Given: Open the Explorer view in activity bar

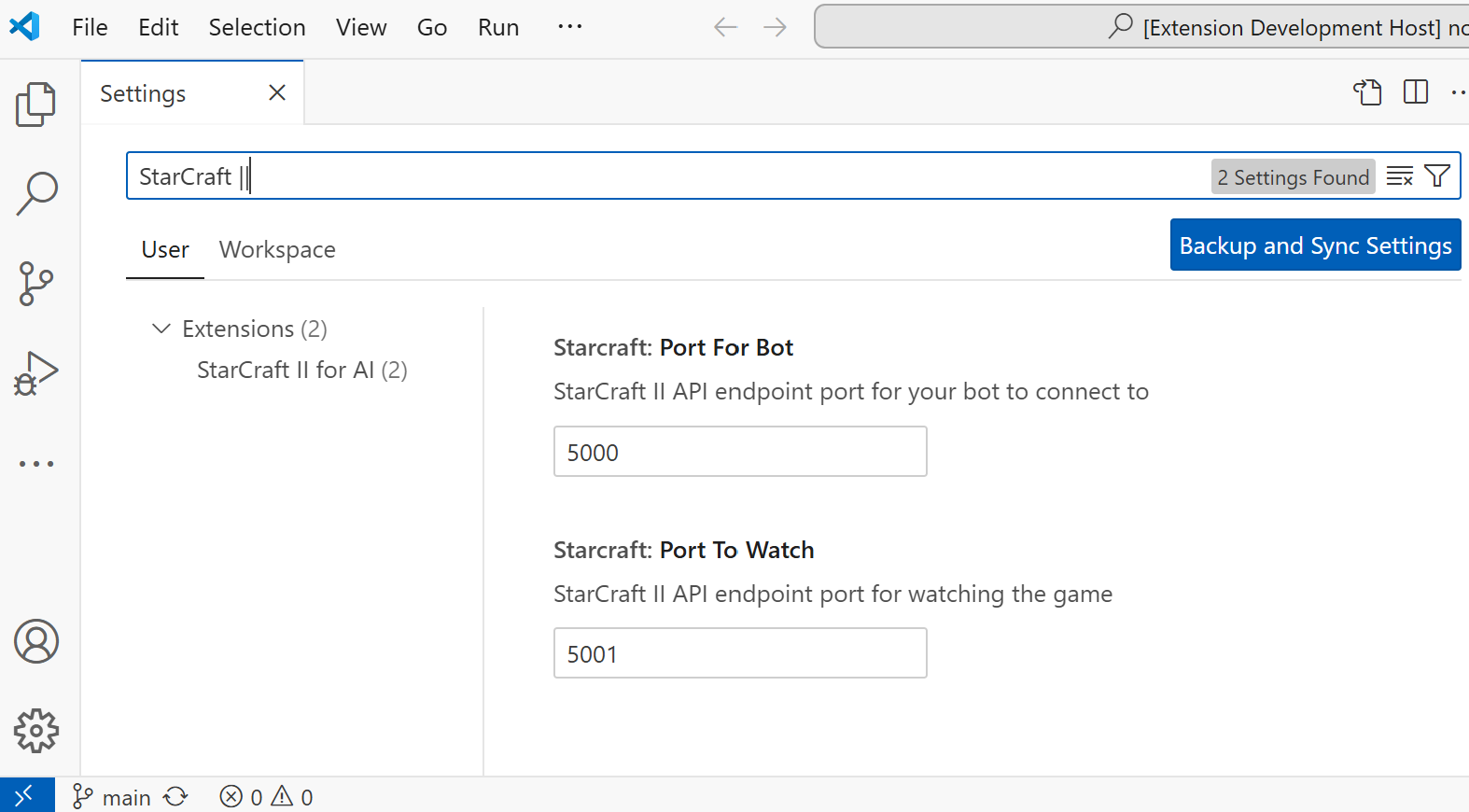Looking at the screenshot, I should [36, 104].
